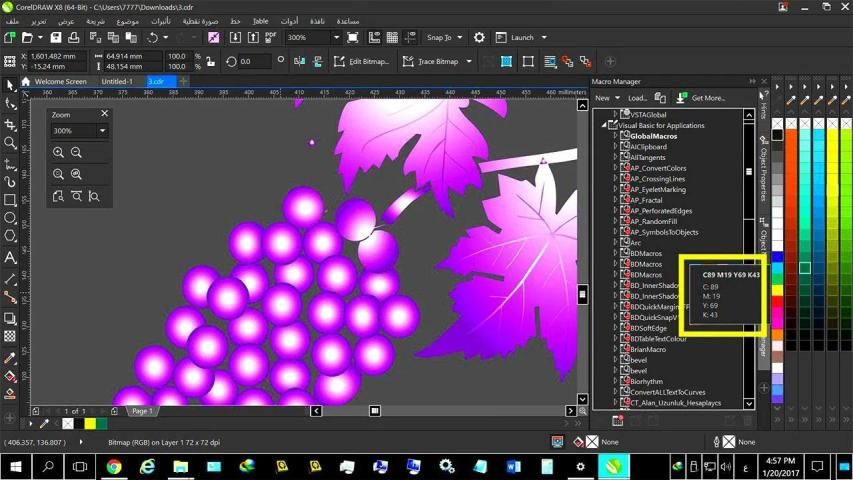Expand the AP_Fractal macro node
This screenshot has width=853, height=480.
click(616, 200)
